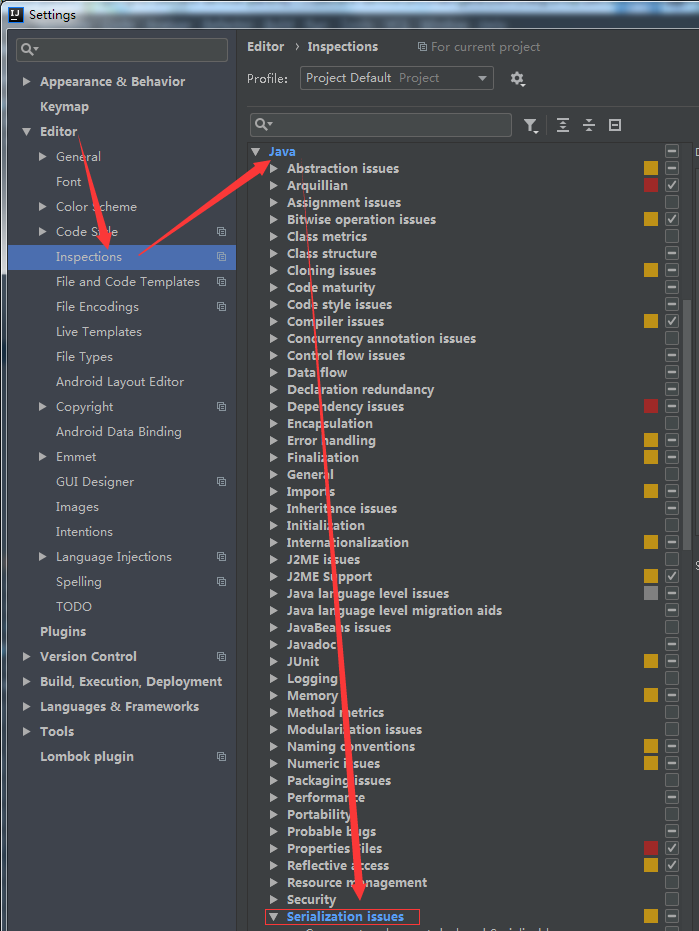Click the search icon in settings search
This screenshot has width=699, height=931.
[31, 49]
